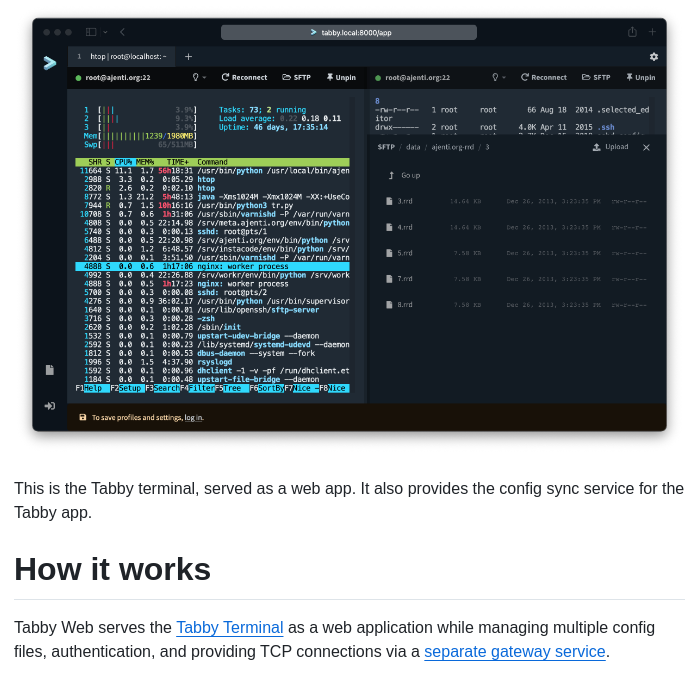The height and width of the screenshot is (675, 694).
Task: Select the -zsh process row
Action: pos(212,319)
